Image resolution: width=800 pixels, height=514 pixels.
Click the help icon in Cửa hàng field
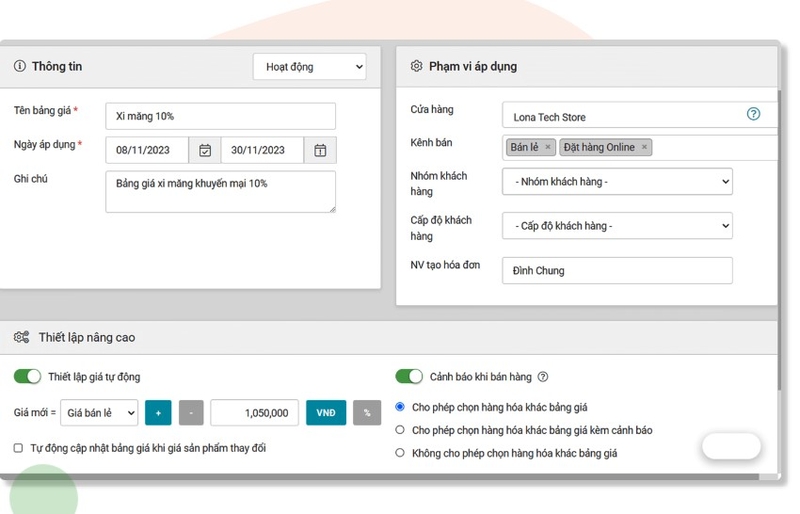tap(753, 114)
